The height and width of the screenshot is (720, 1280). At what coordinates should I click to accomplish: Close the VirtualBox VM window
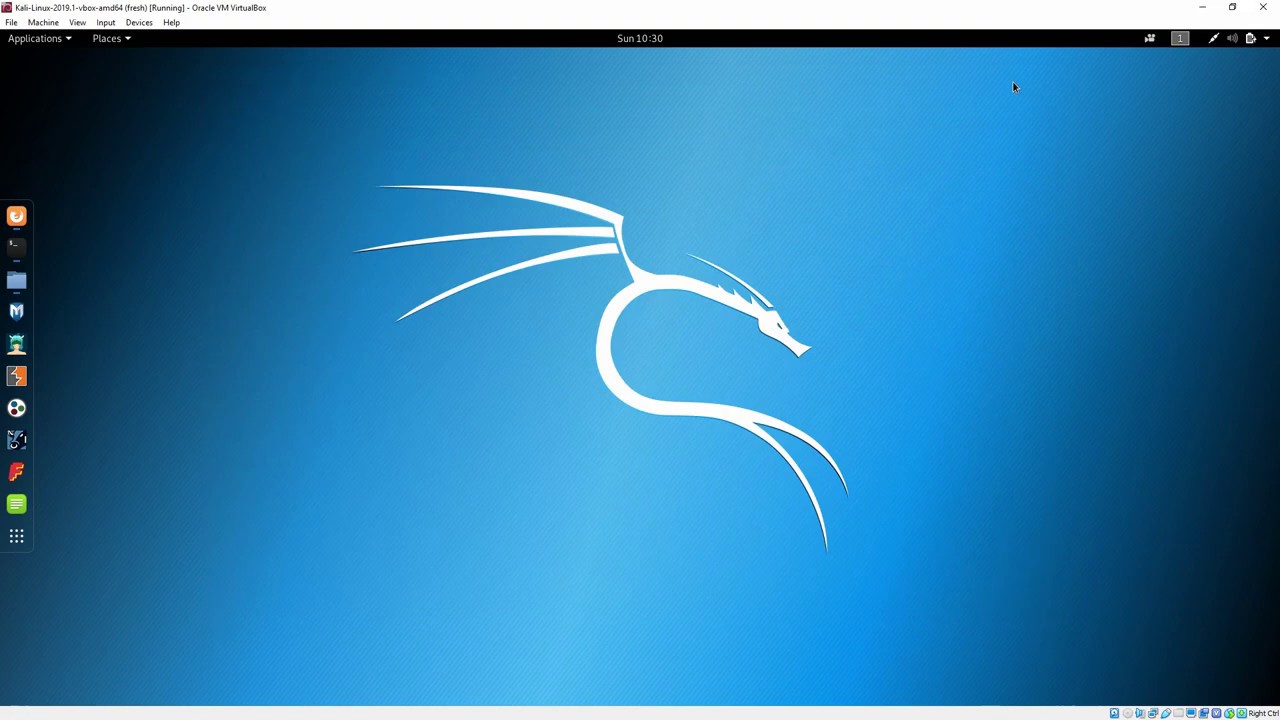(1263, 7)
